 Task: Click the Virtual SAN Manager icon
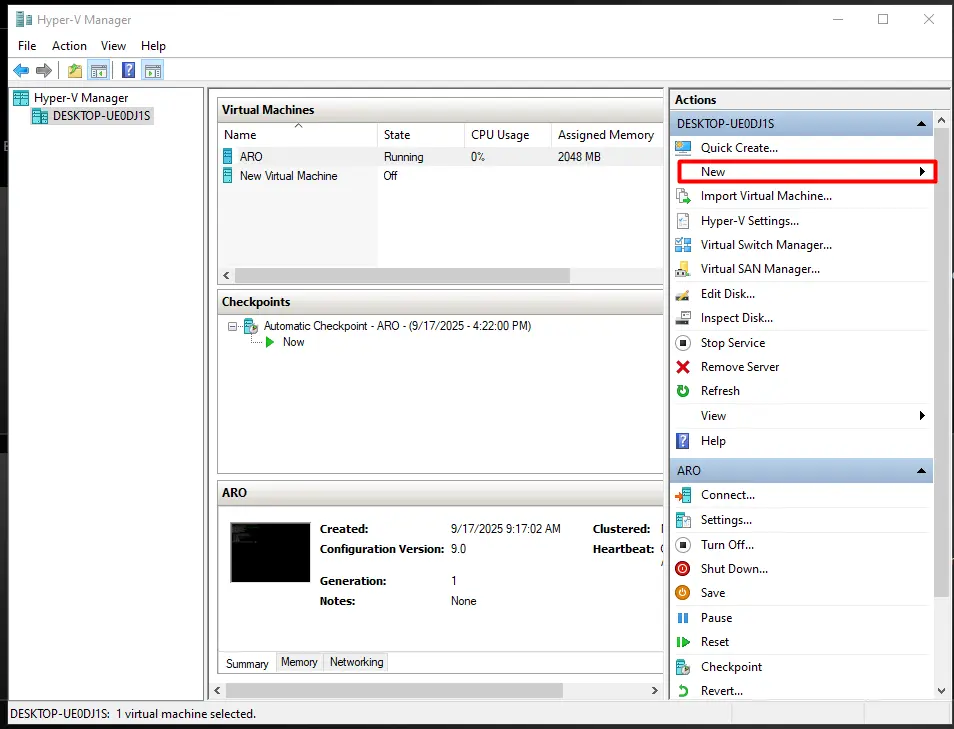coord(683,269)
